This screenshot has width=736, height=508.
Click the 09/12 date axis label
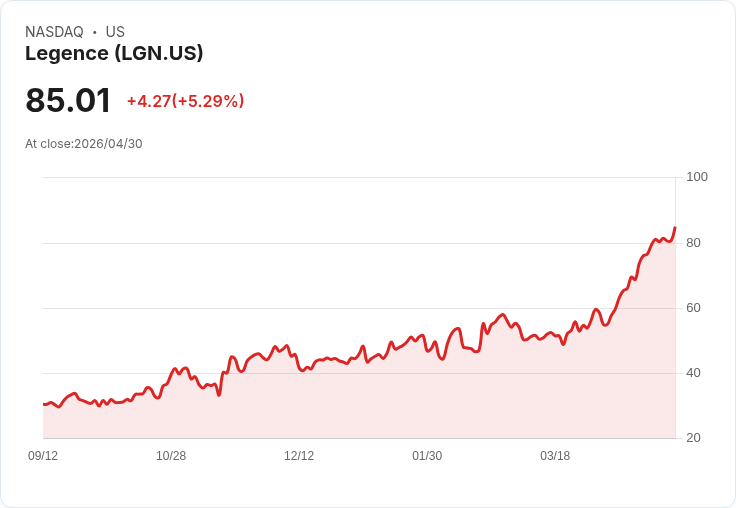[43, 456]
